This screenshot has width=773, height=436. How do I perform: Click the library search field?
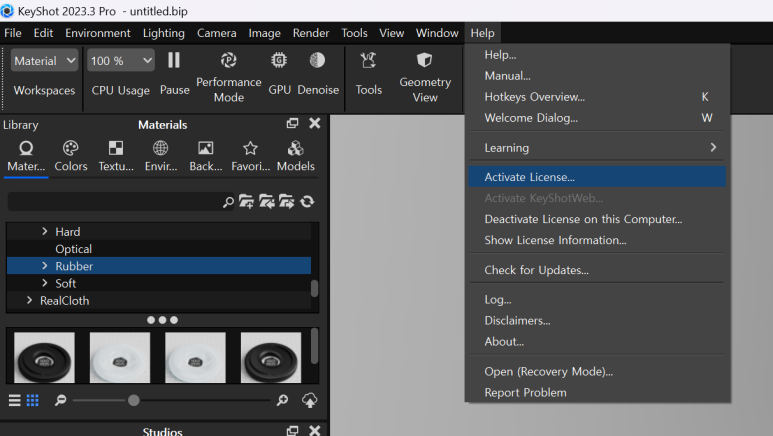tap(115, 201)
